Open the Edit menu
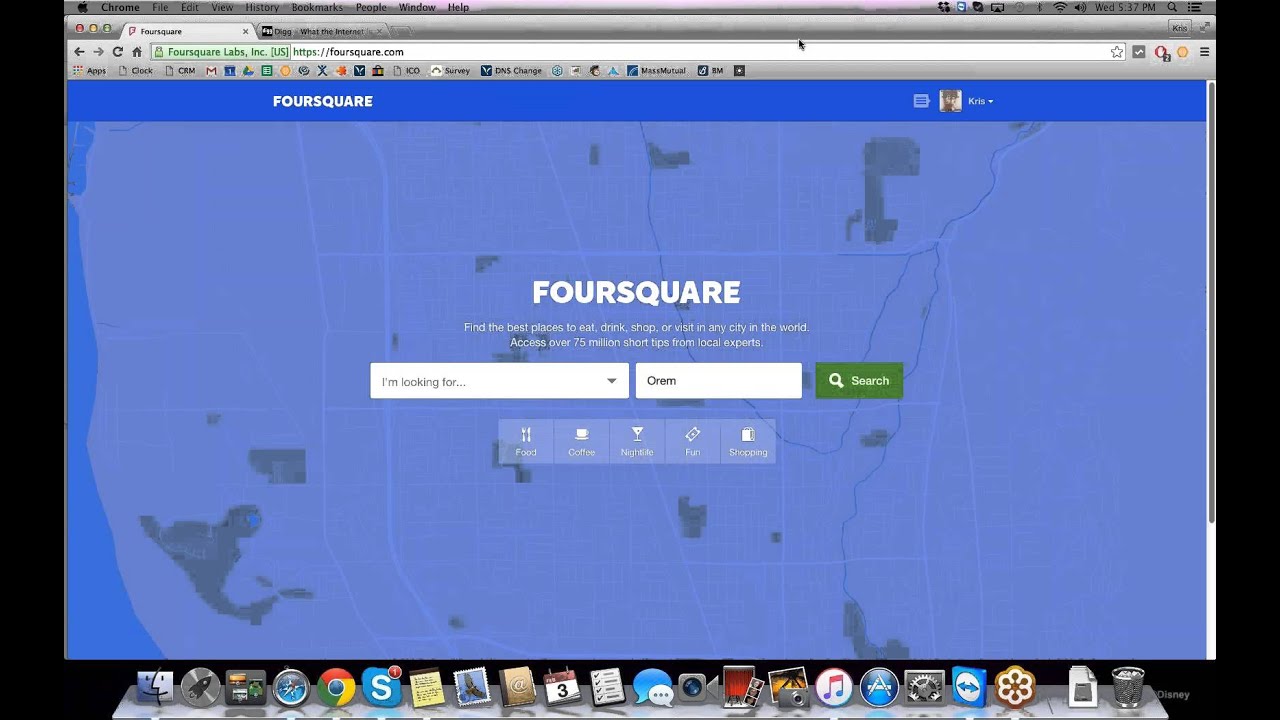This screenshot has width=1280, height=720. point(190,7)
